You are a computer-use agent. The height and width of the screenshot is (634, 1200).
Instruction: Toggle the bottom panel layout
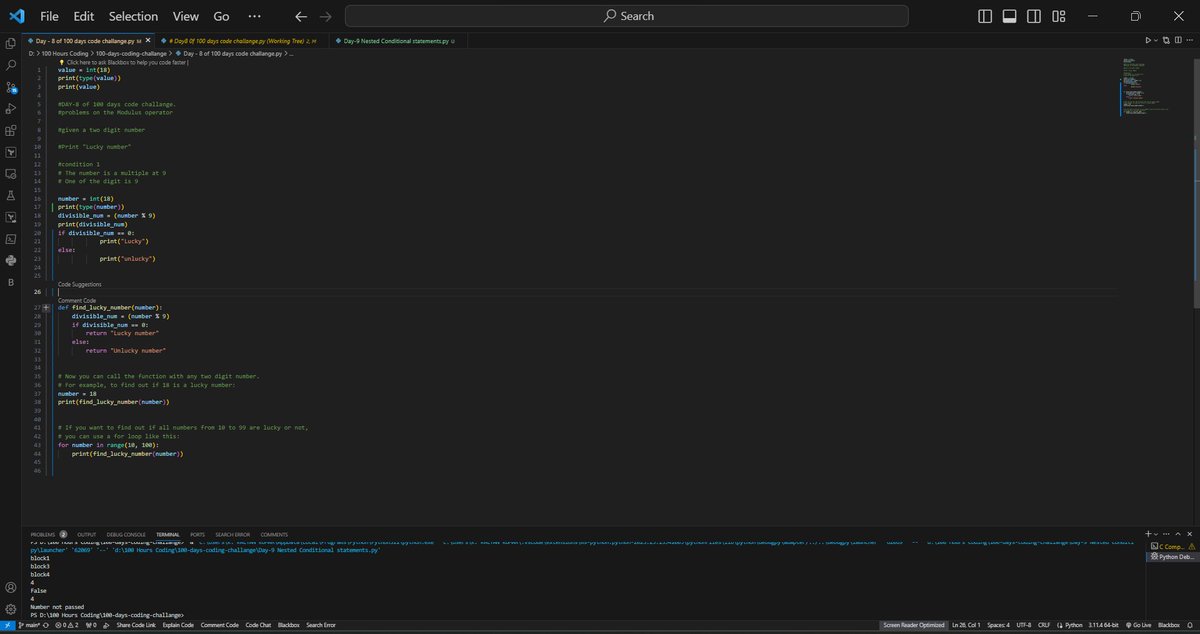[x=1009, y=16]
